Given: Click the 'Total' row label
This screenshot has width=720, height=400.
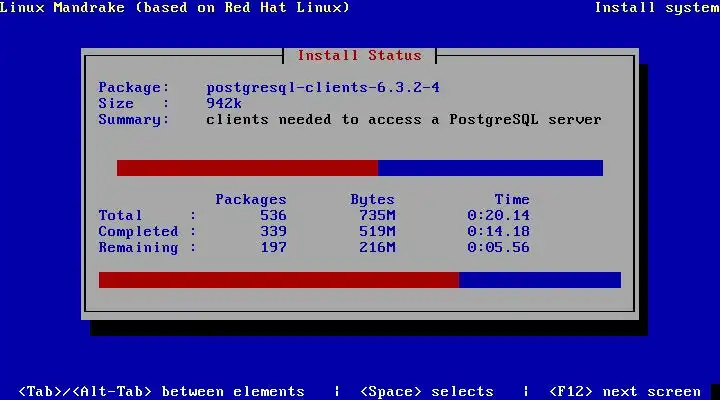Looking at the screenshot, I should (120, 215).
